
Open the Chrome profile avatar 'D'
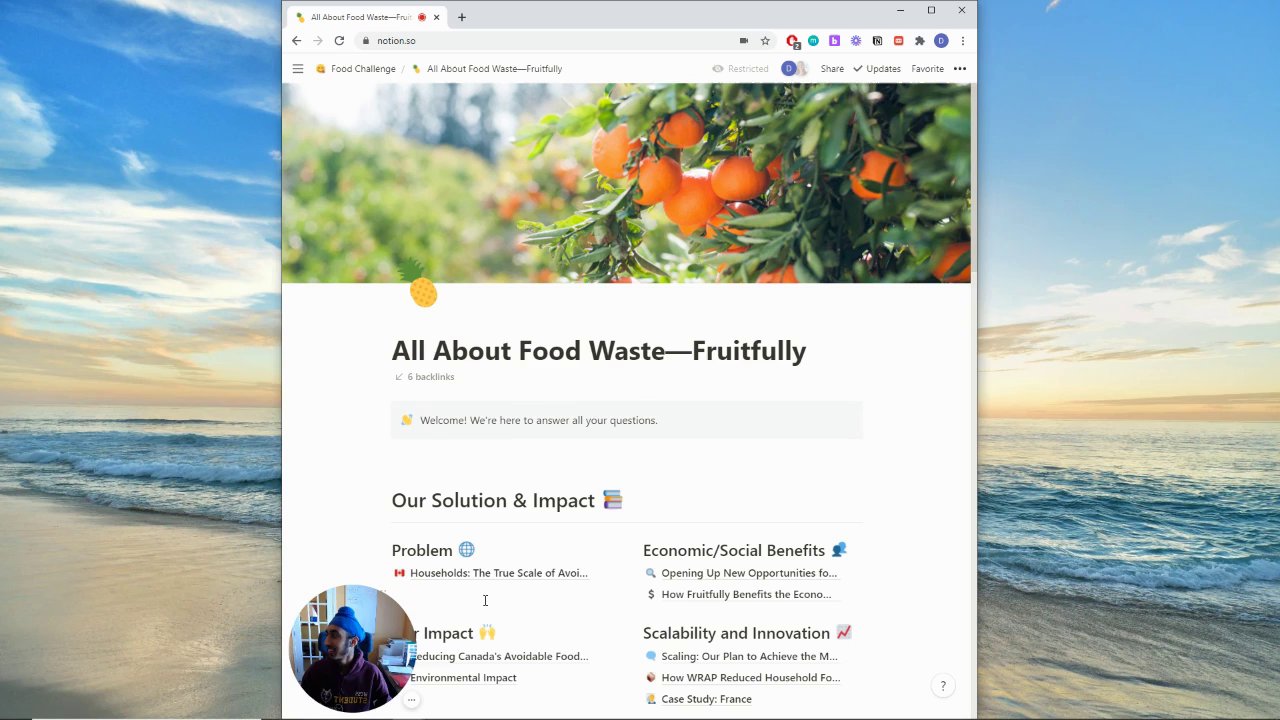[941, 41]
